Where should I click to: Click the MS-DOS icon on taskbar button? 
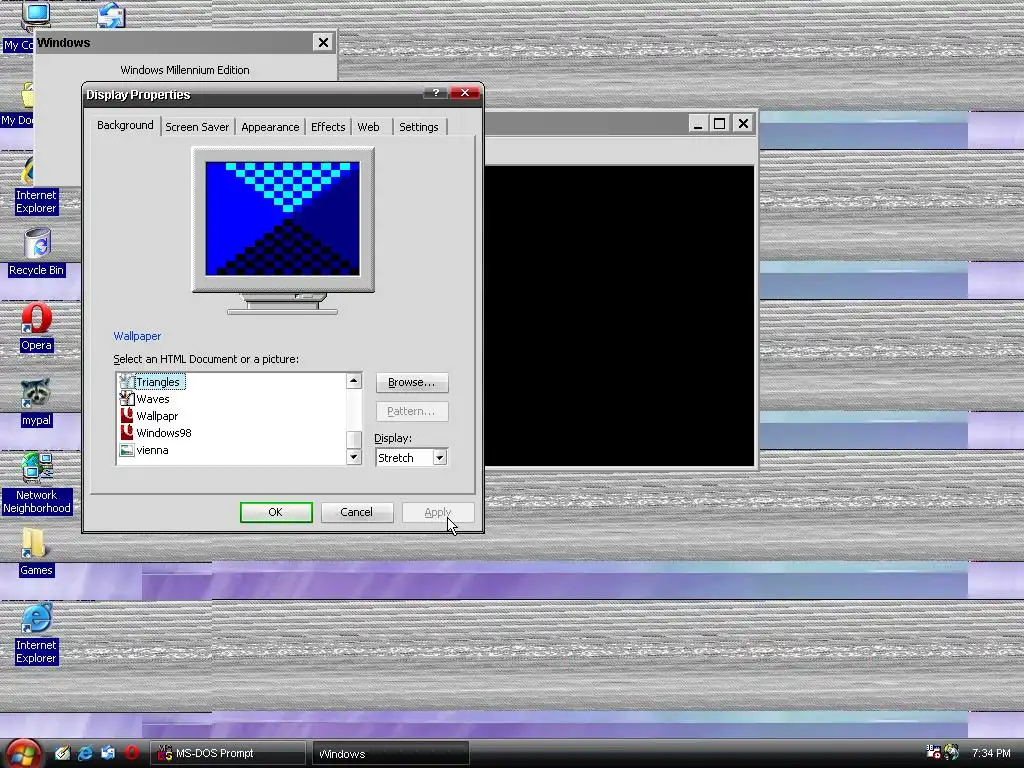tap(165, 753)
